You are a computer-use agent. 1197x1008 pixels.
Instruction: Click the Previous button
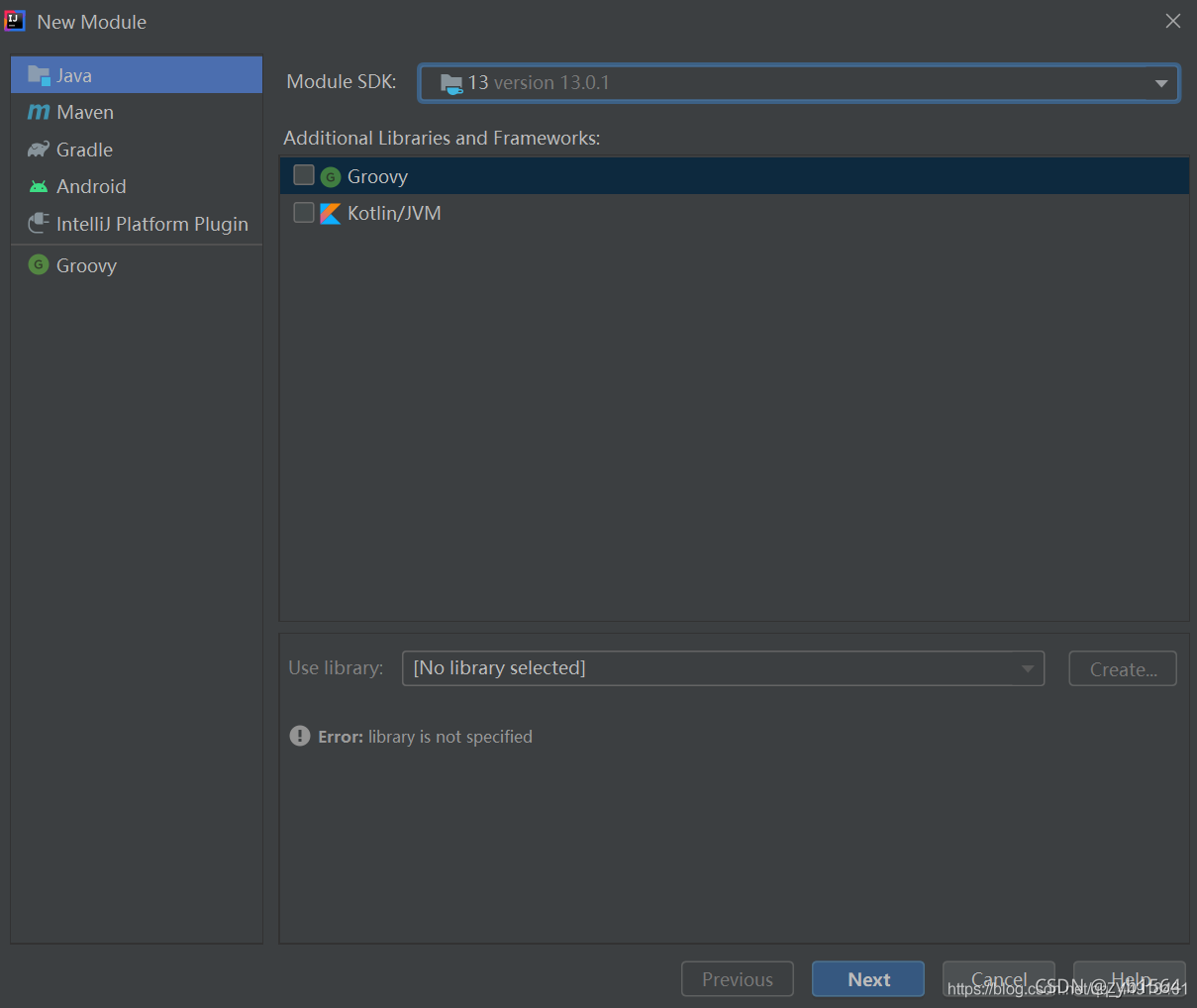pos(738,979)
